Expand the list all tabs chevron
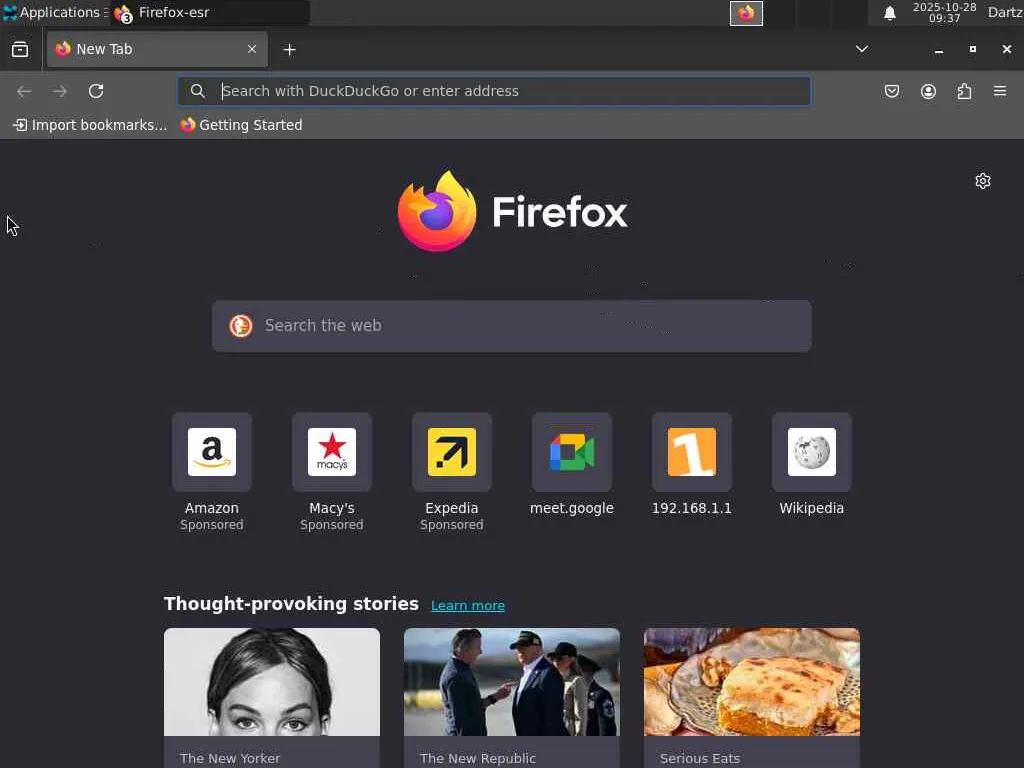The width and height of the screenshot is (1024, 768). click(x=862, y=49)
